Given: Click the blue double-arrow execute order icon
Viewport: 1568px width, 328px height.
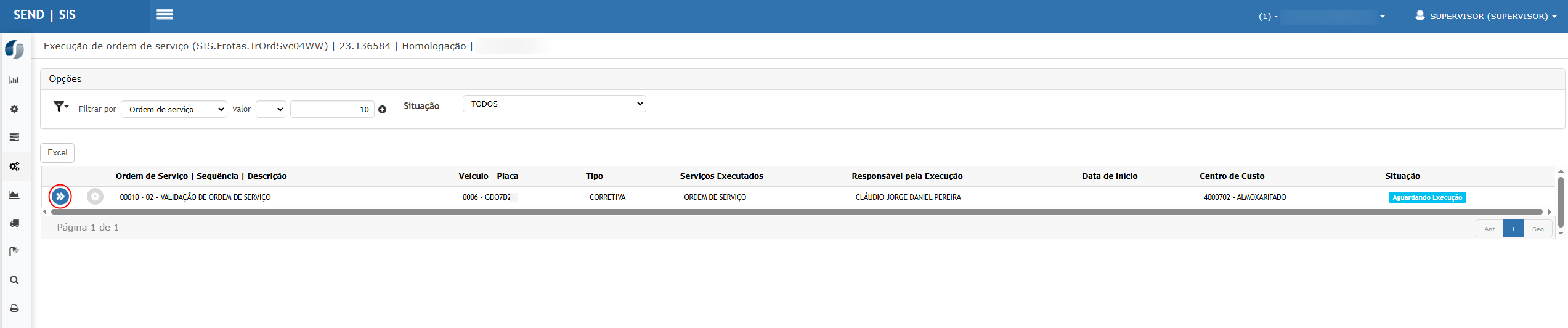Looking at the screenshot, I should 60,197.
